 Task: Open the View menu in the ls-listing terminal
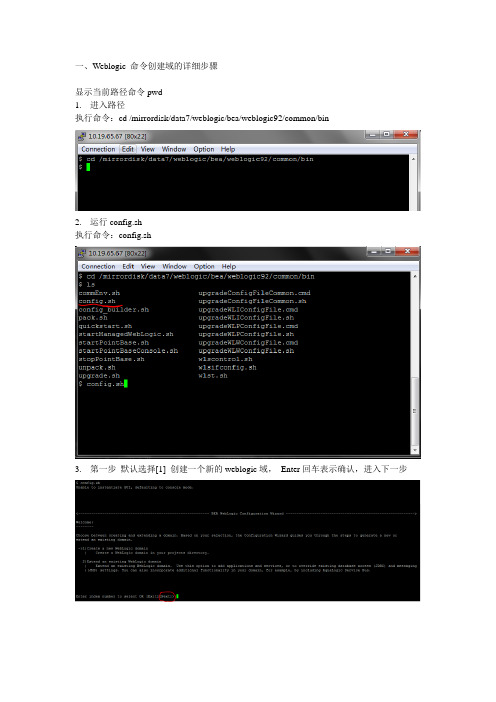tap(148, 266)
